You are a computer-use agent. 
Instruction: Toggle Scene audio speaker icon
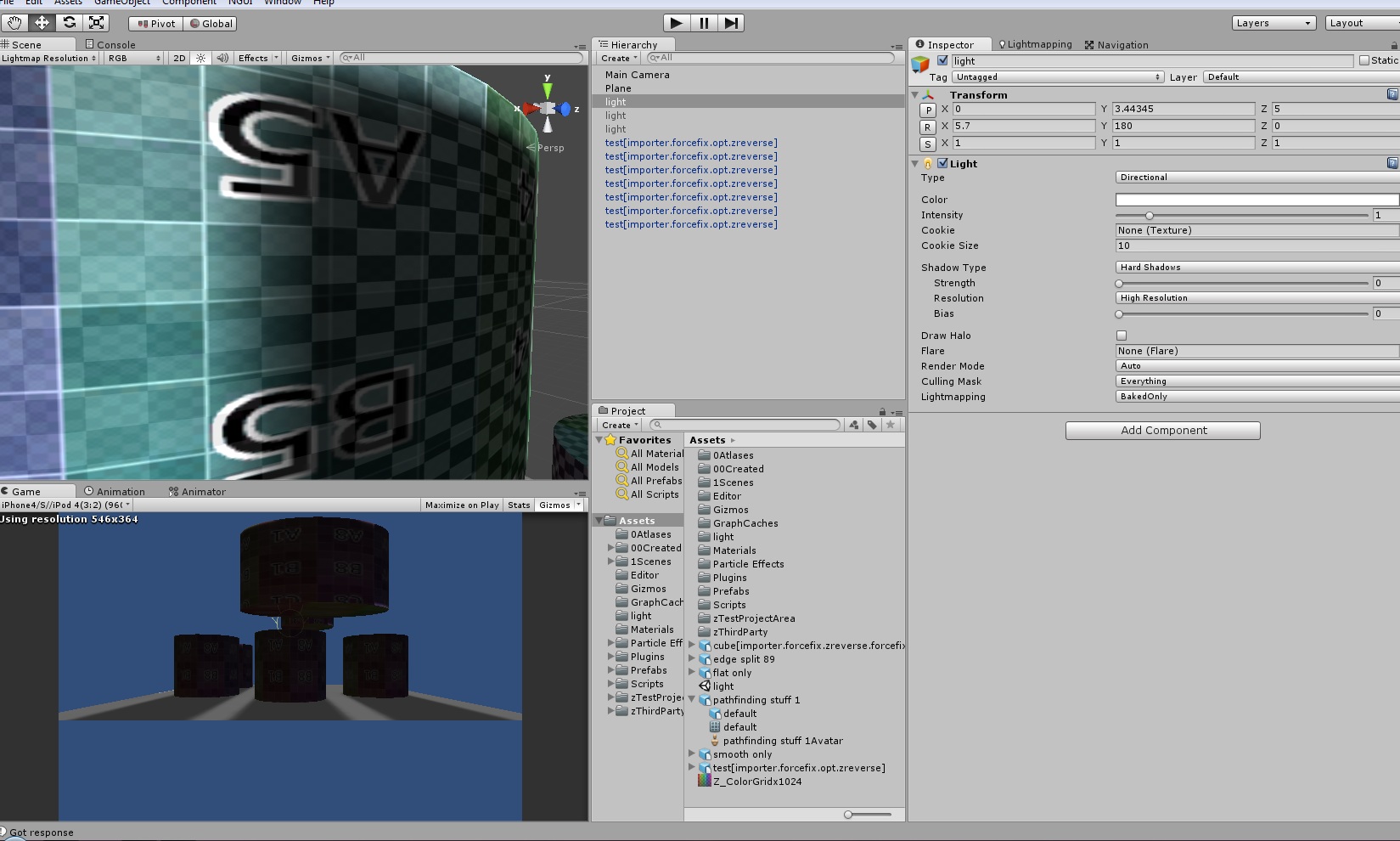[x=222, y=58]
